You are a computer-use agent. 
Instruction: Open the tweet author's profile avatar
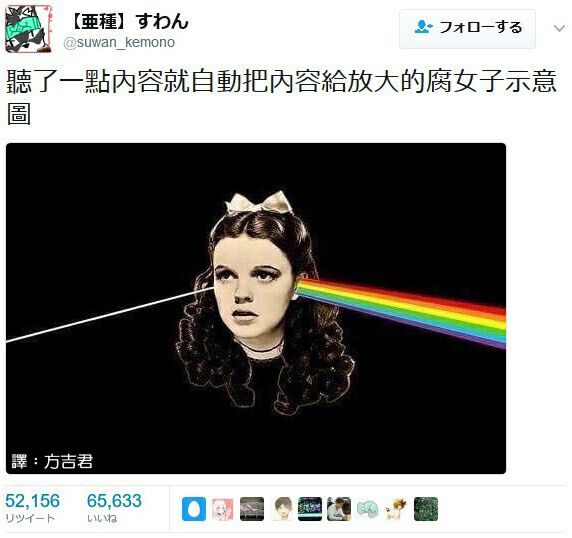pos(28,29)
